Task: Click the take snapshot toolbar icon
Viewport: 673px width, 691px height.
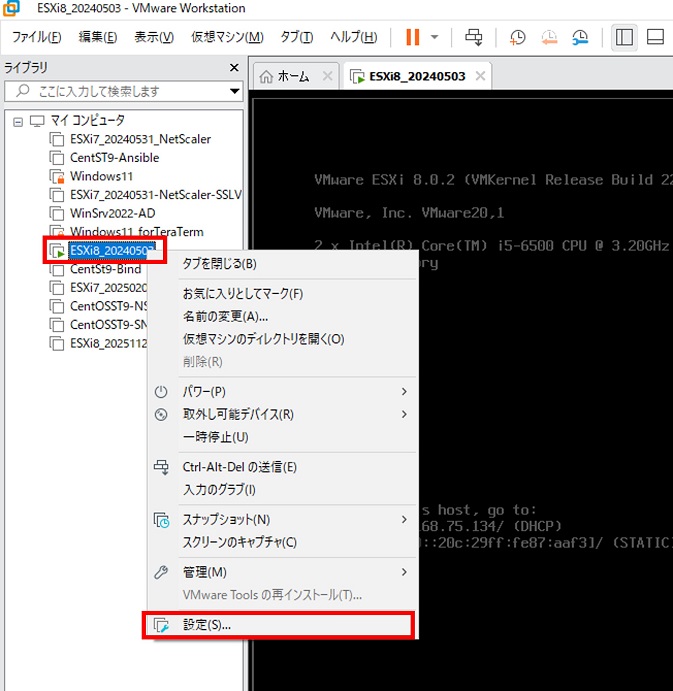Action: [517, 37]
